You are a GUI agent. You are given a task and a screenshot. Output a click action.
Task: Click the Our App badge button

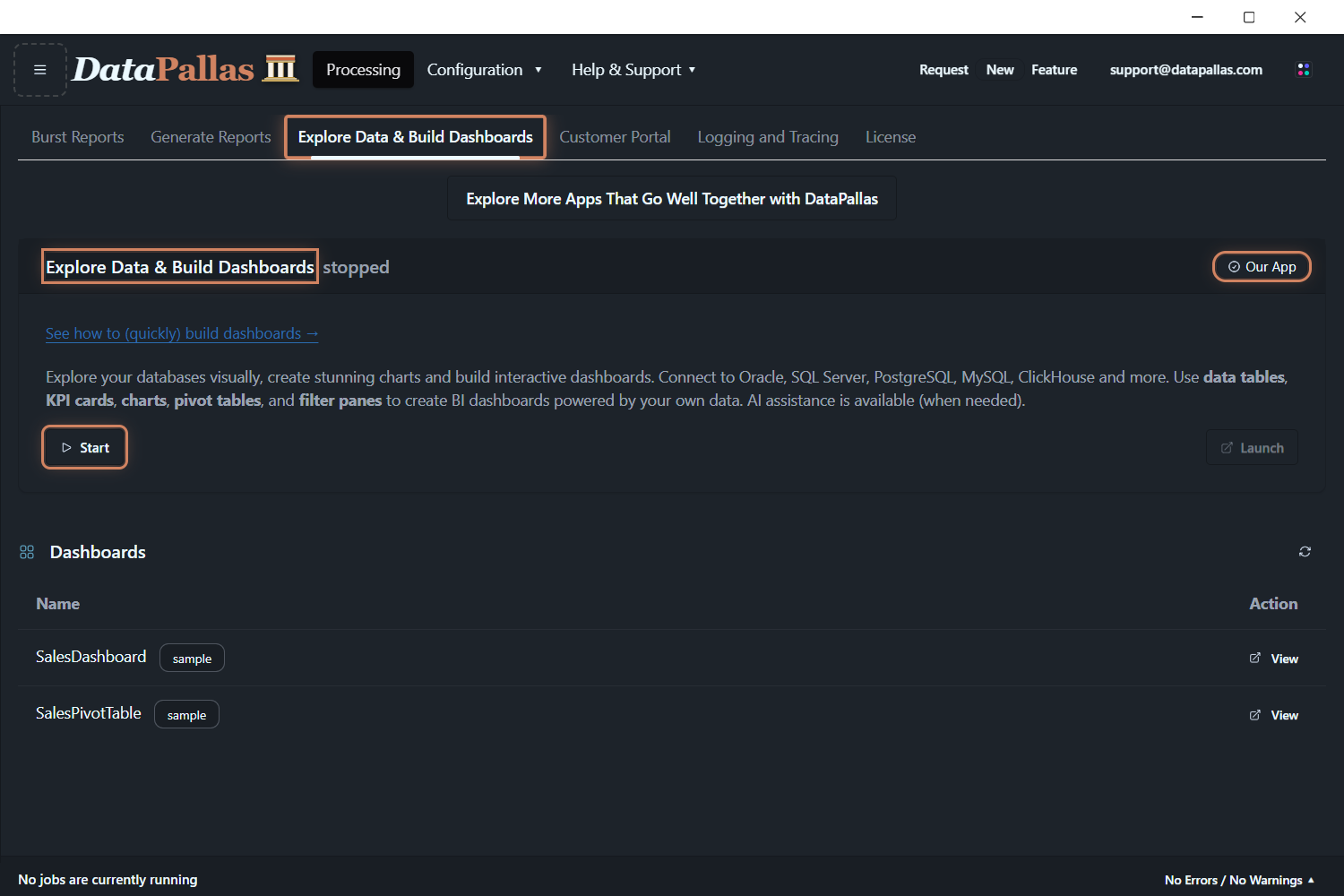coord(1262,267)
